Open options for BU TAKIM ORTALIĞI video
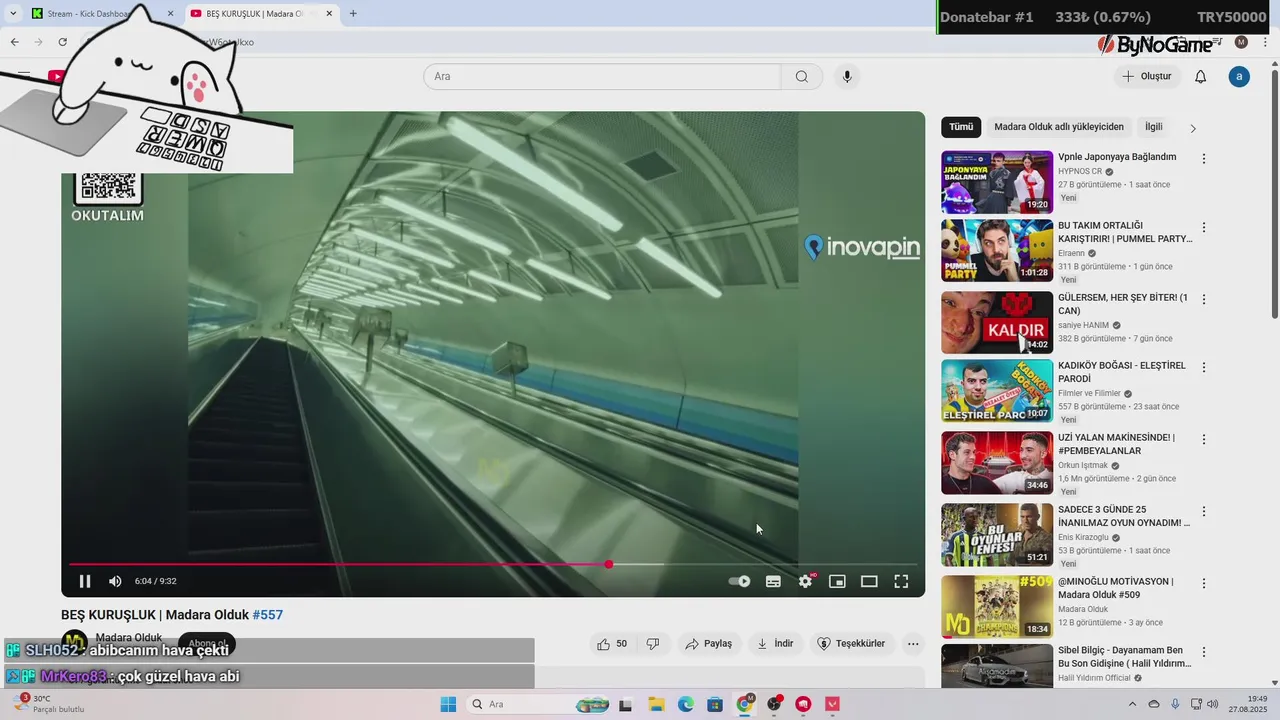This screenshot has height=720, width=1280. pyautogui.click(x=1204, y=228)
